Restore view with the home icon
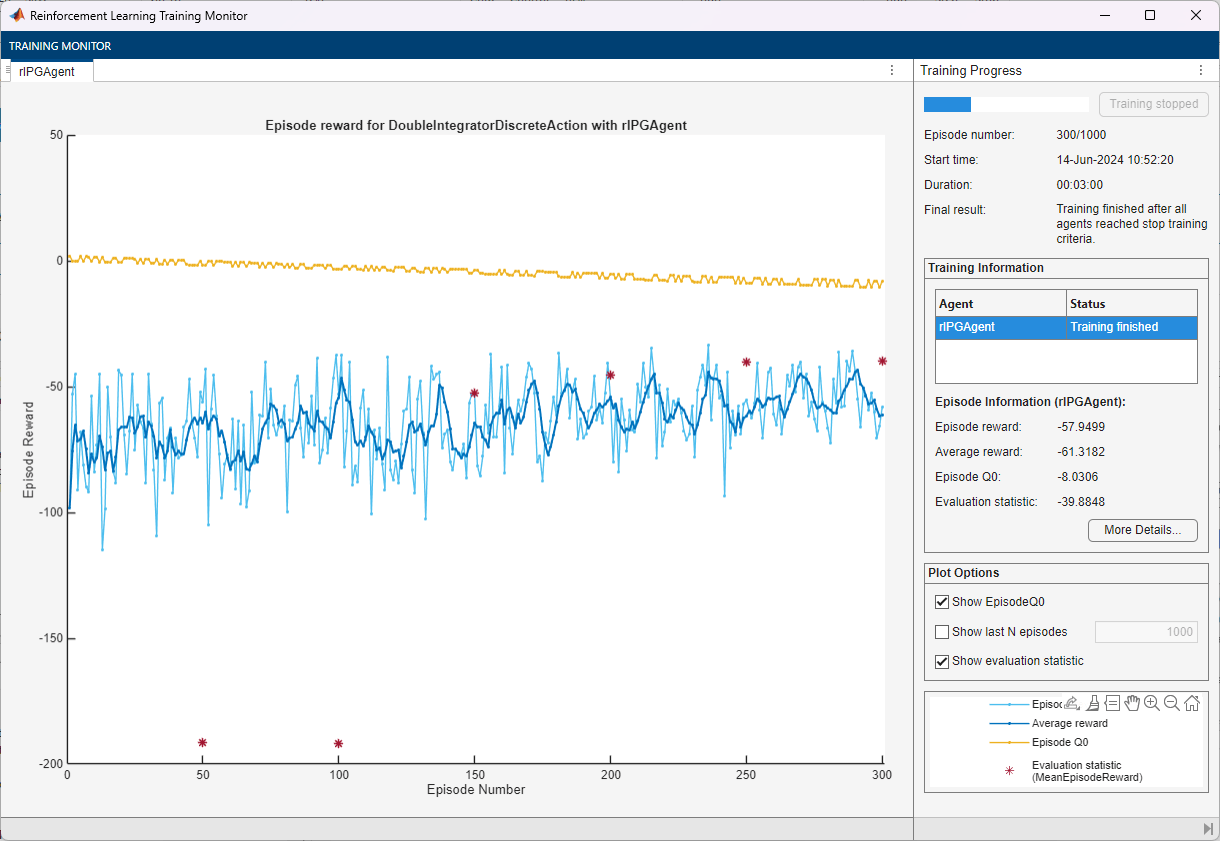This screenshot has width=1220, height=841. tap(1192, 703)
